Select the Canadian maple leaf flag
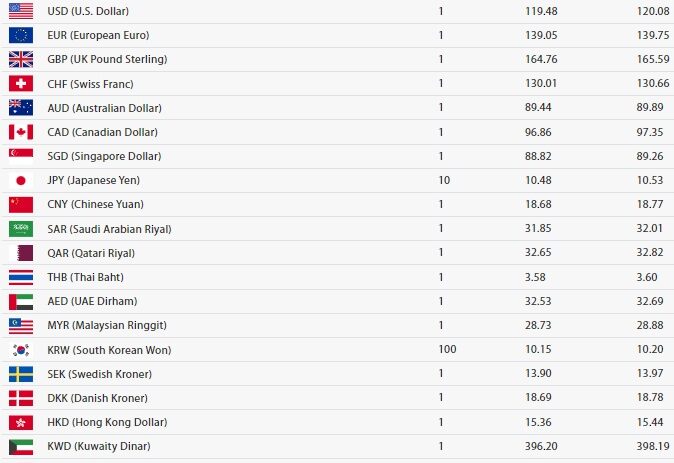This screenshot has height=463, width=674. tap(21, 132)
